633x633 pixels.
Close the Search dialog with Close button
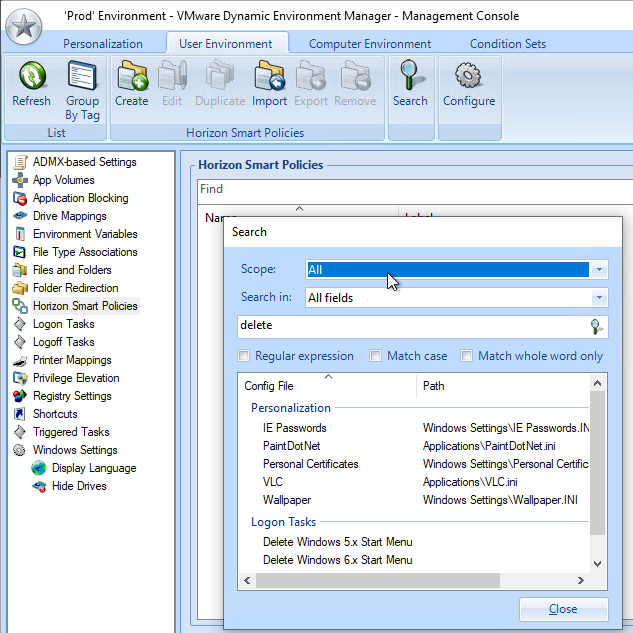tap(563, 609)
